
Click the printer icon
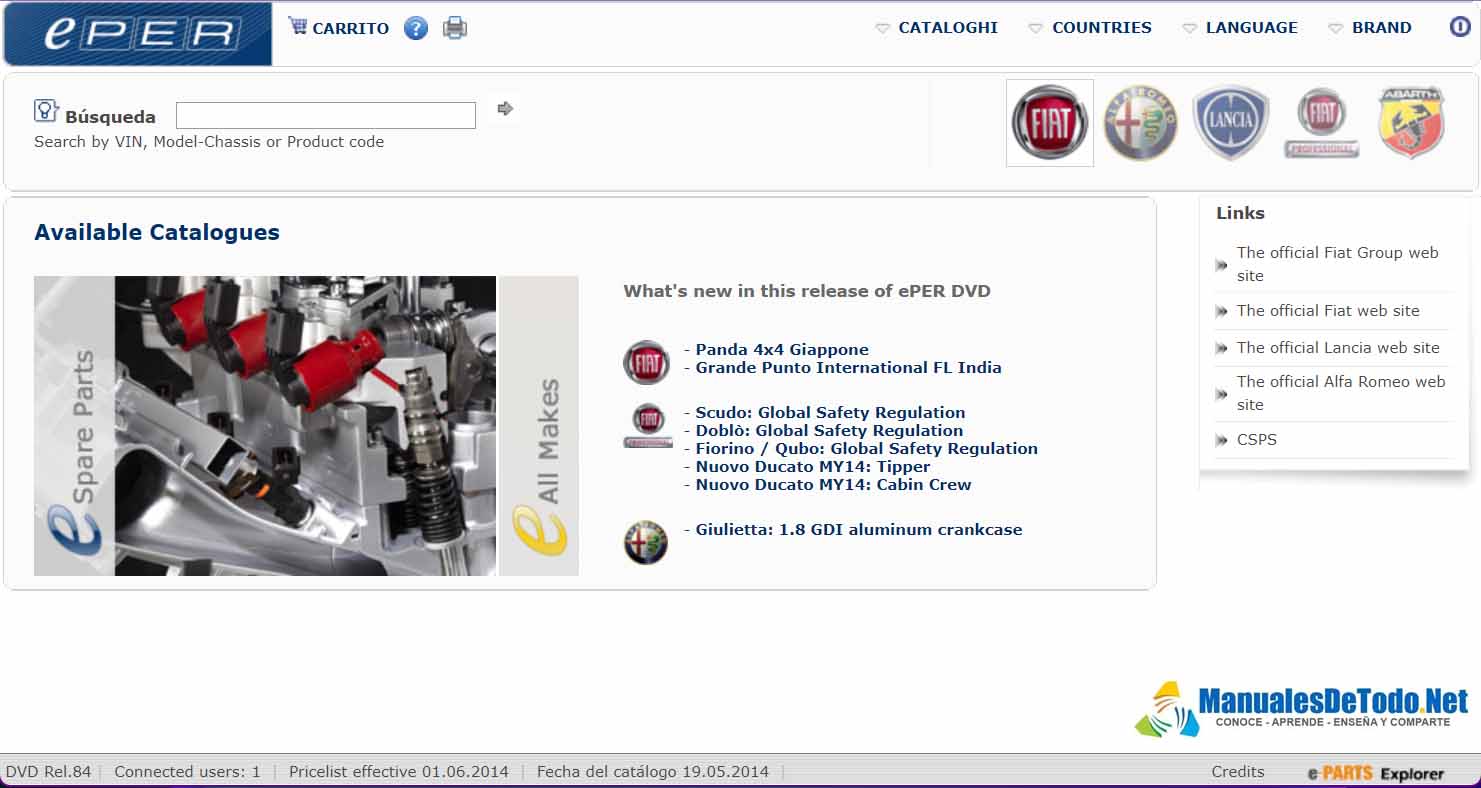click(x=455, y=28)
